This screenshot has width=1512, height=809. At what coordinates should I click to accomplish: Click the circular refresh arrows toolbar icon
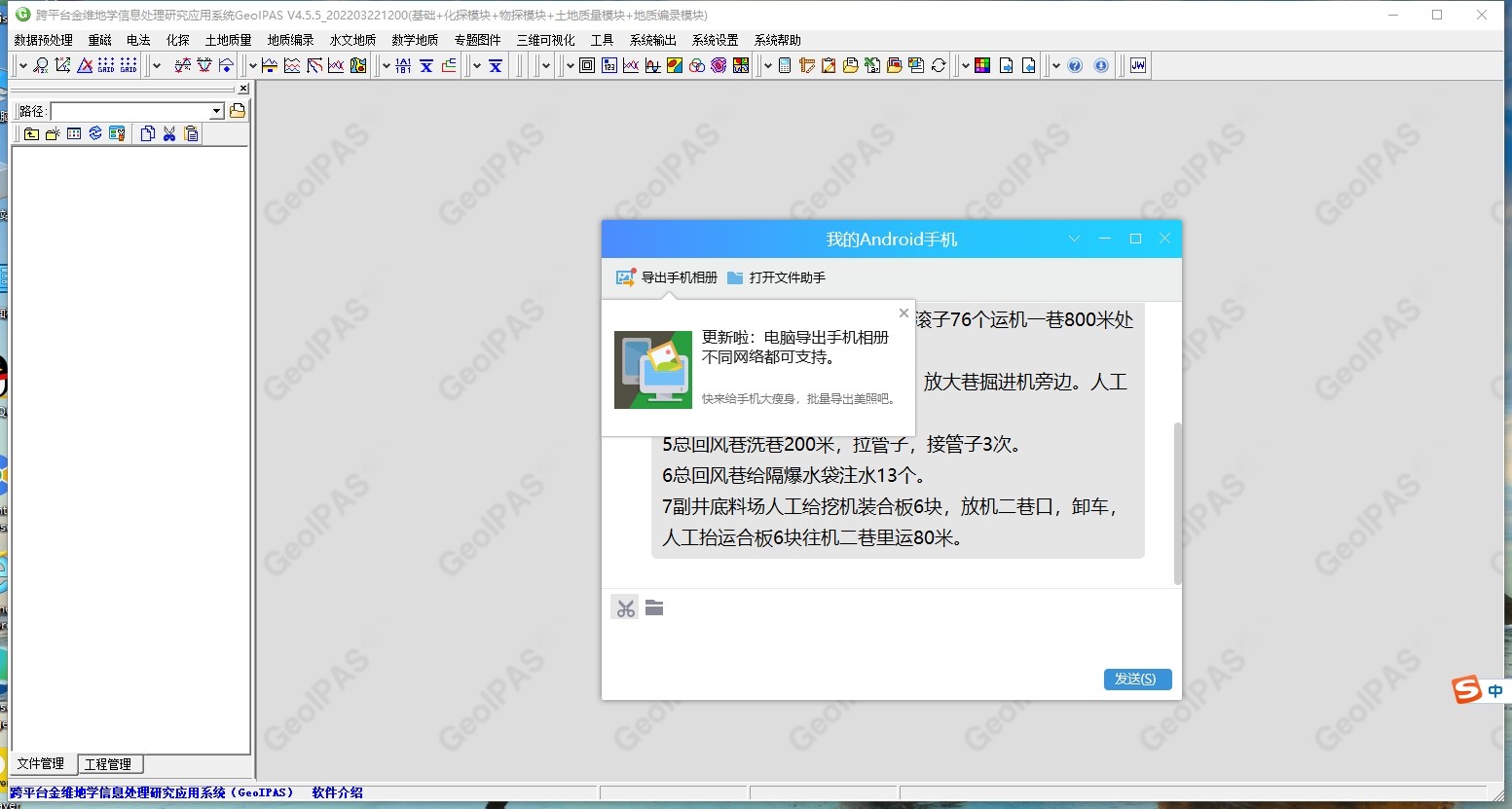(939, 65)
